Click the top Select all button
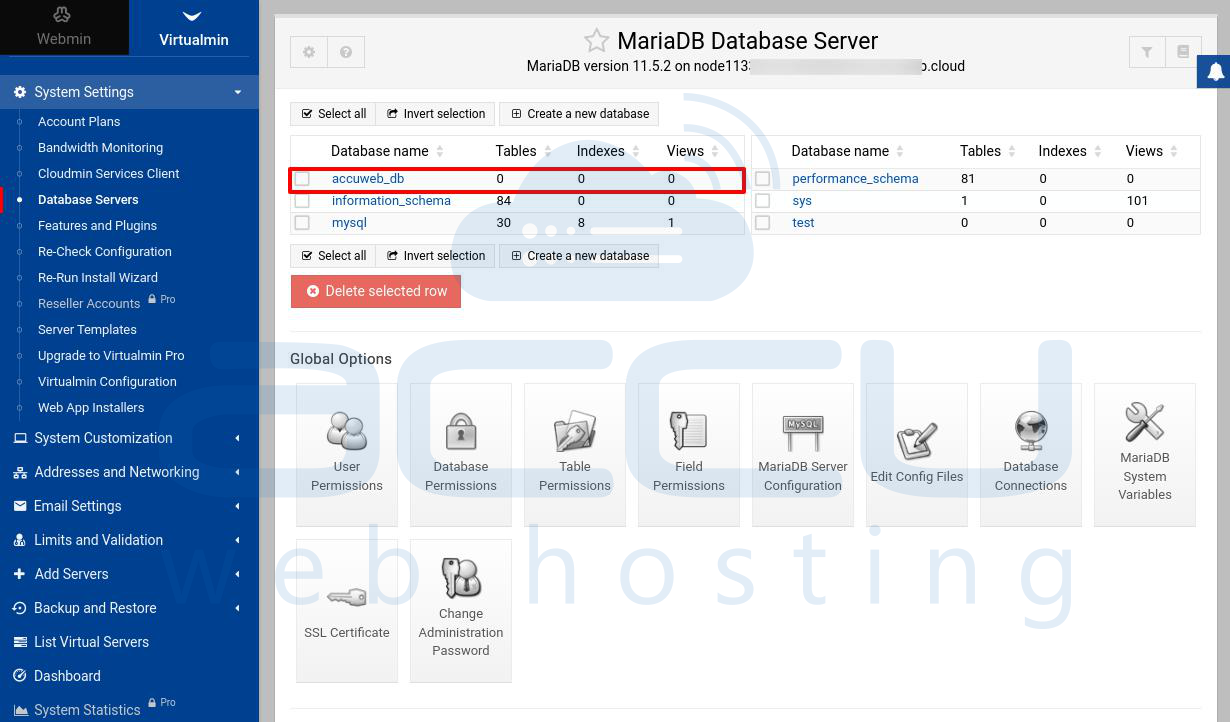The image size is (1230, 722). click(333, 114)
